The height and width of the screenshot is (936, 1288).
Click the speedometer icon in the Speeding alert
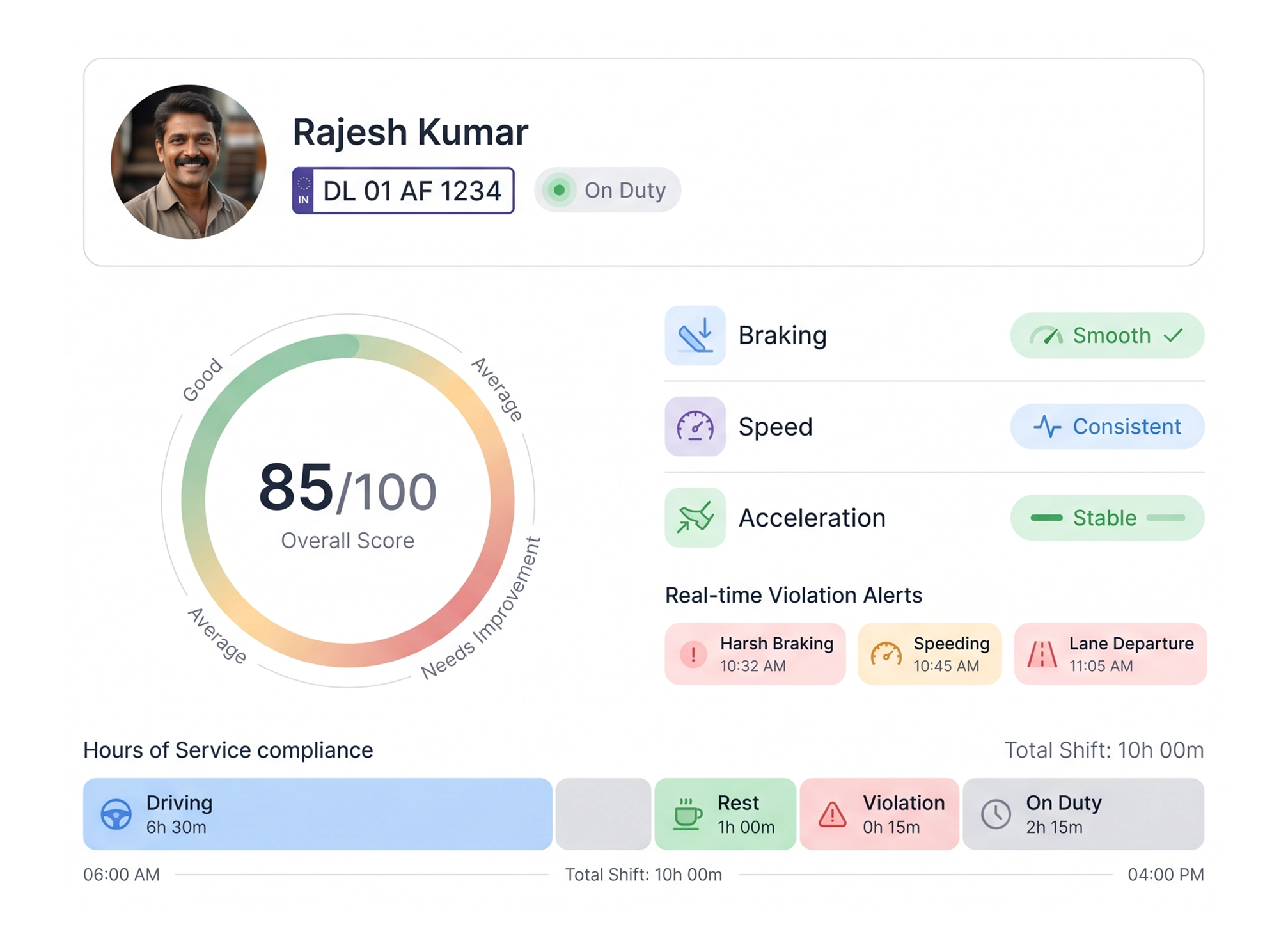tap(886, 654)
